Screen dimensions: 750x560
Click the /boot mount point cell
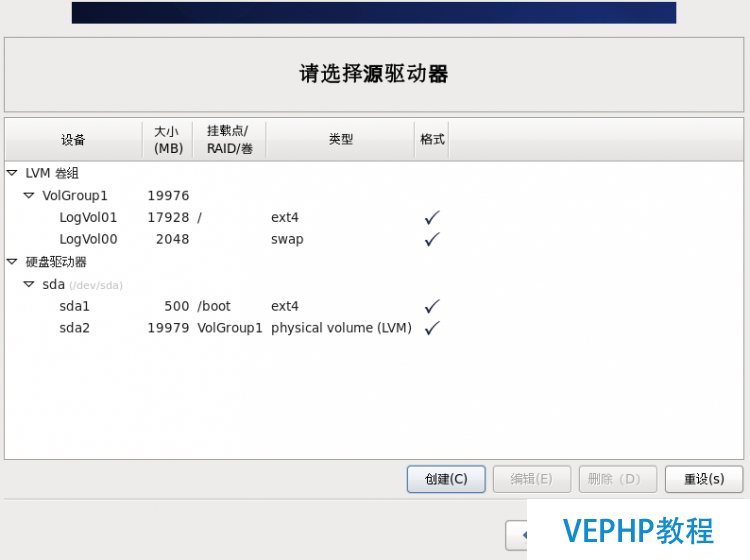click(214, 306)
